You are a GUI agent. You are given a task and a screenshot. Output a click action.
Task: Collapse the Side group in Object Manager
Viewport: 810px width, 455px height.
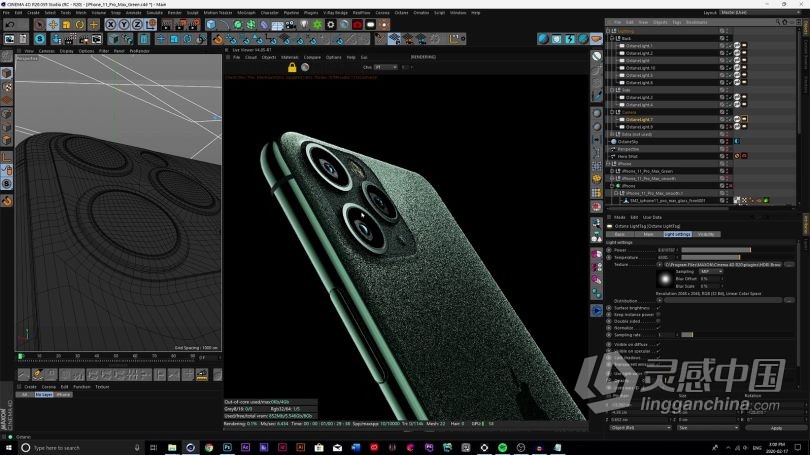(612, 90)
